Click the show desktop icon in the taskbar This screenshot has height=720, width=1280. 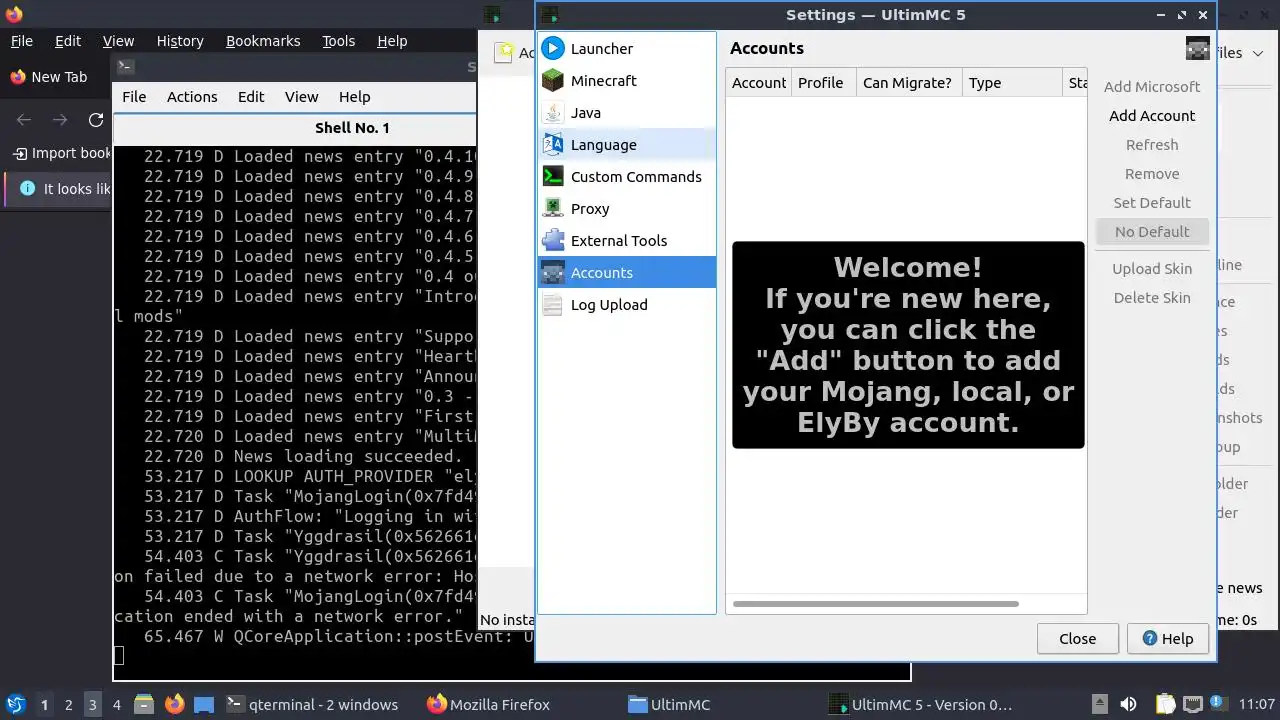click(204, 704)
